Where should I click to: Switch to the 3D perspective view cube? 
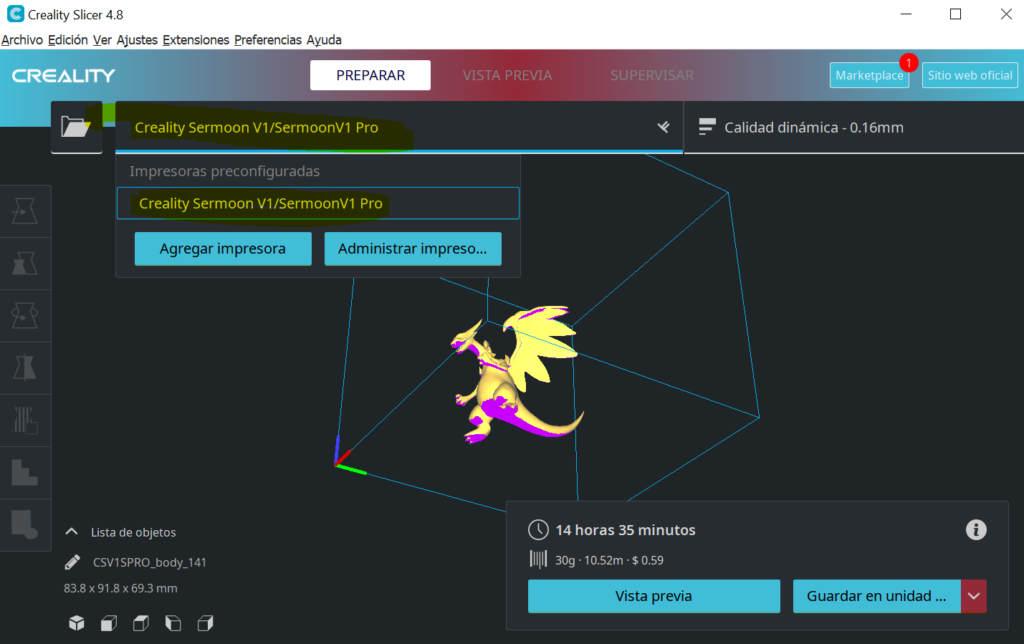click(x=76, y=623)
